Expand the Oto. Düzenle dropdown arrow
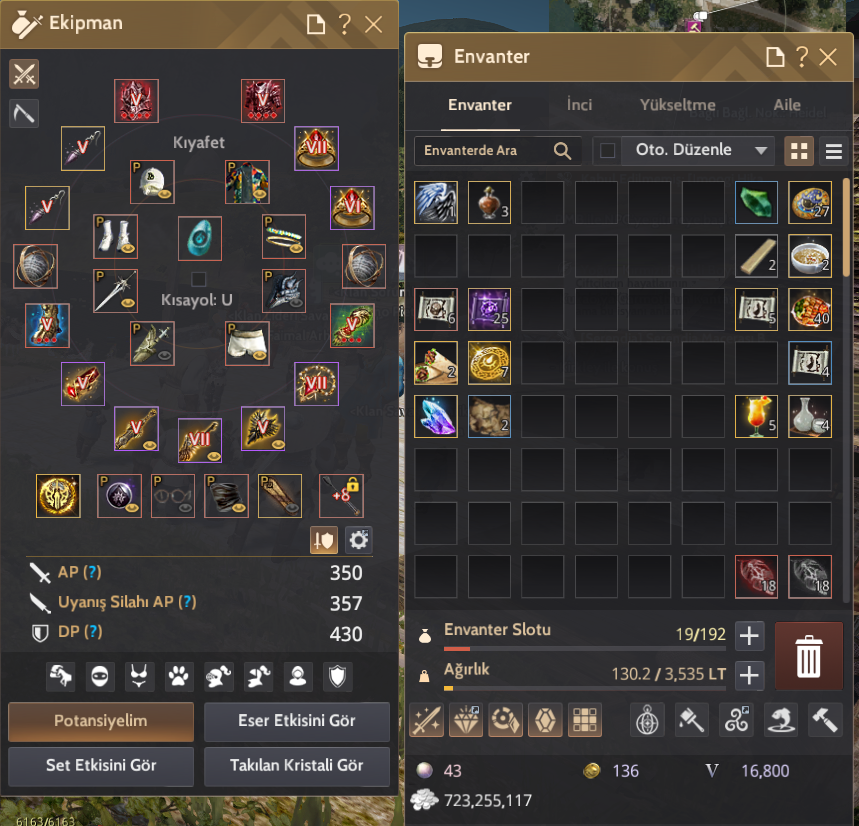Image resolution: width=859 pixels, height=826 pixels. (x=760, y=151)
